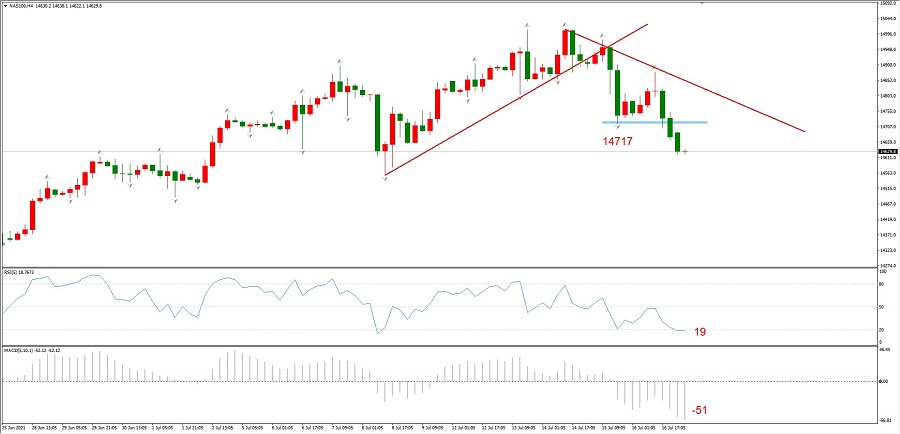900x434 pixels.
Task: Click the 0.00 MACD zero level label
Action: 883,381
